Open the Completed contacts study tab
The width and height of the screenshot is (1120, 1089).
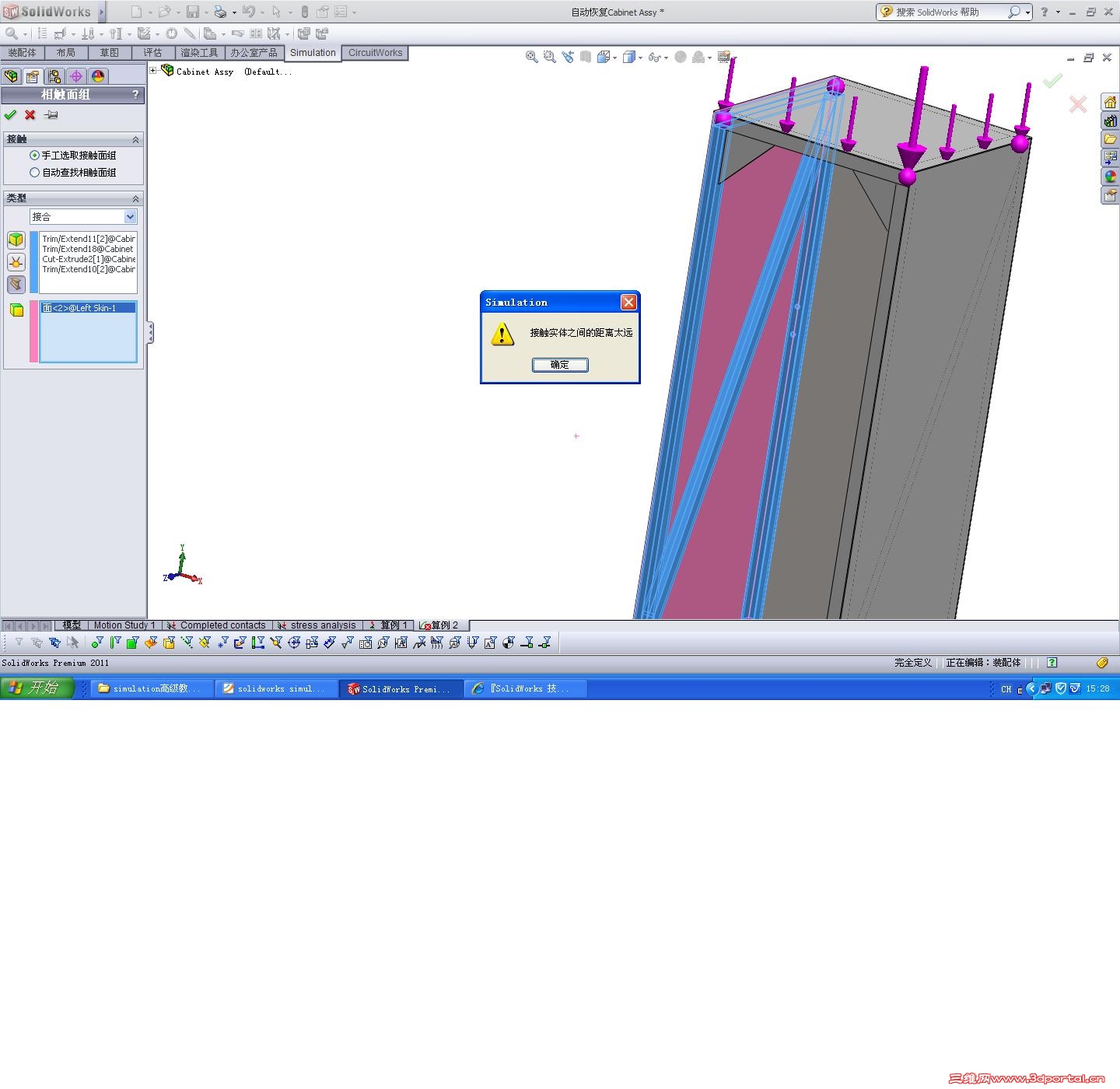pyautogui.click(x=217, y=625)
